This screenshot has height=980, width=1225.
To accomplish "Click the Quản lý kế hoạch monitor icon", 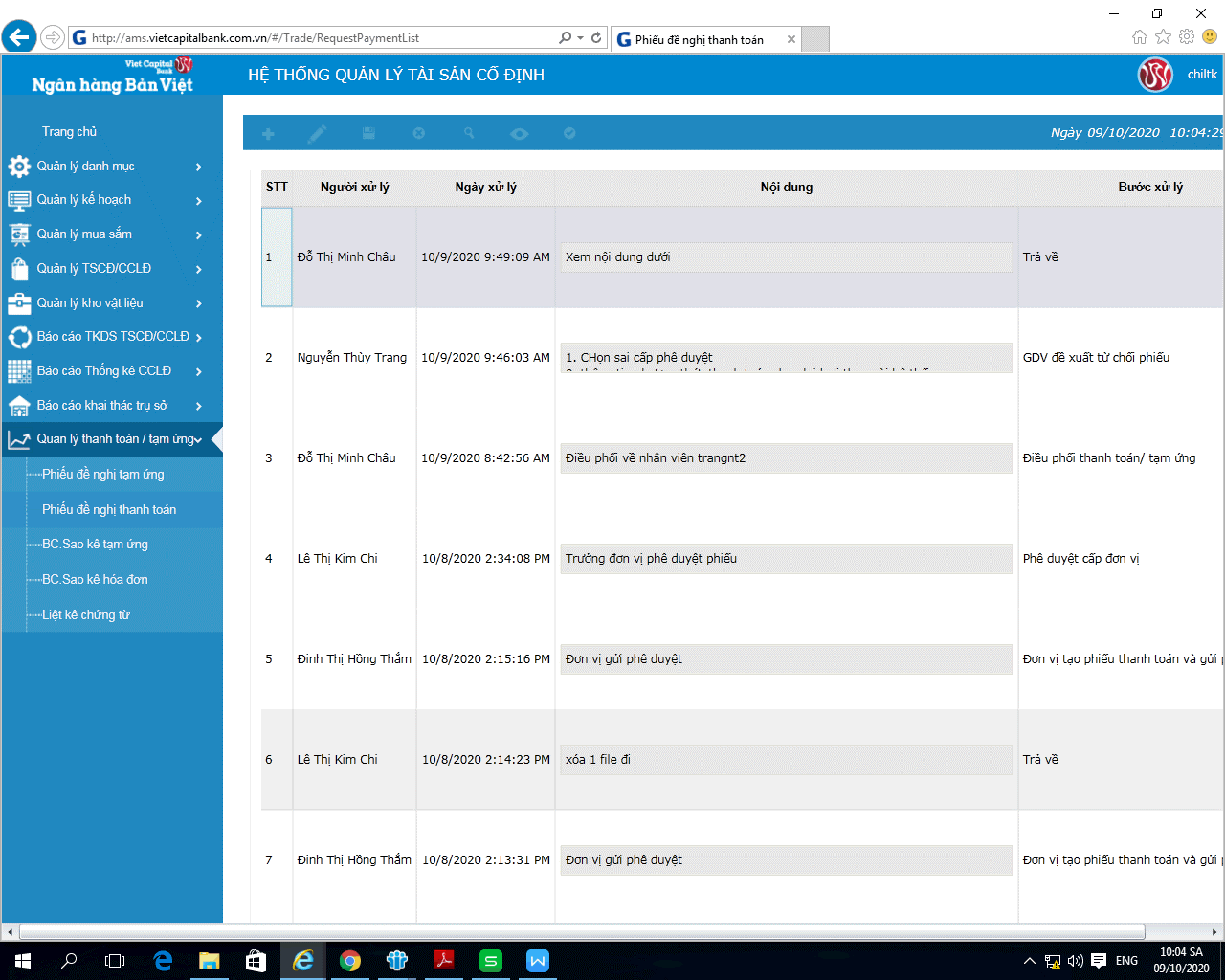I will [x=19, y=200].
